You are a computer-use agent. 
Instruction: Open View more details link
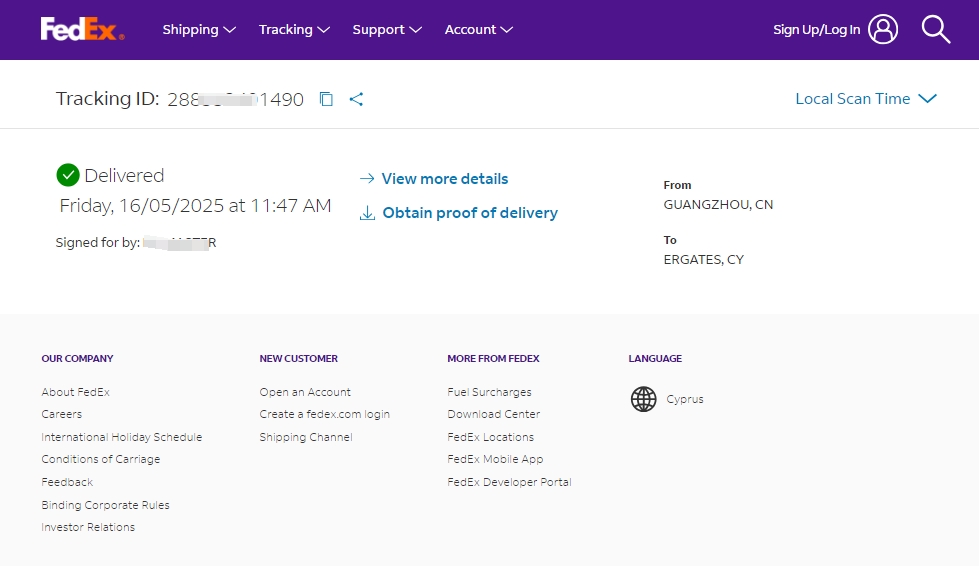(445, 179)
